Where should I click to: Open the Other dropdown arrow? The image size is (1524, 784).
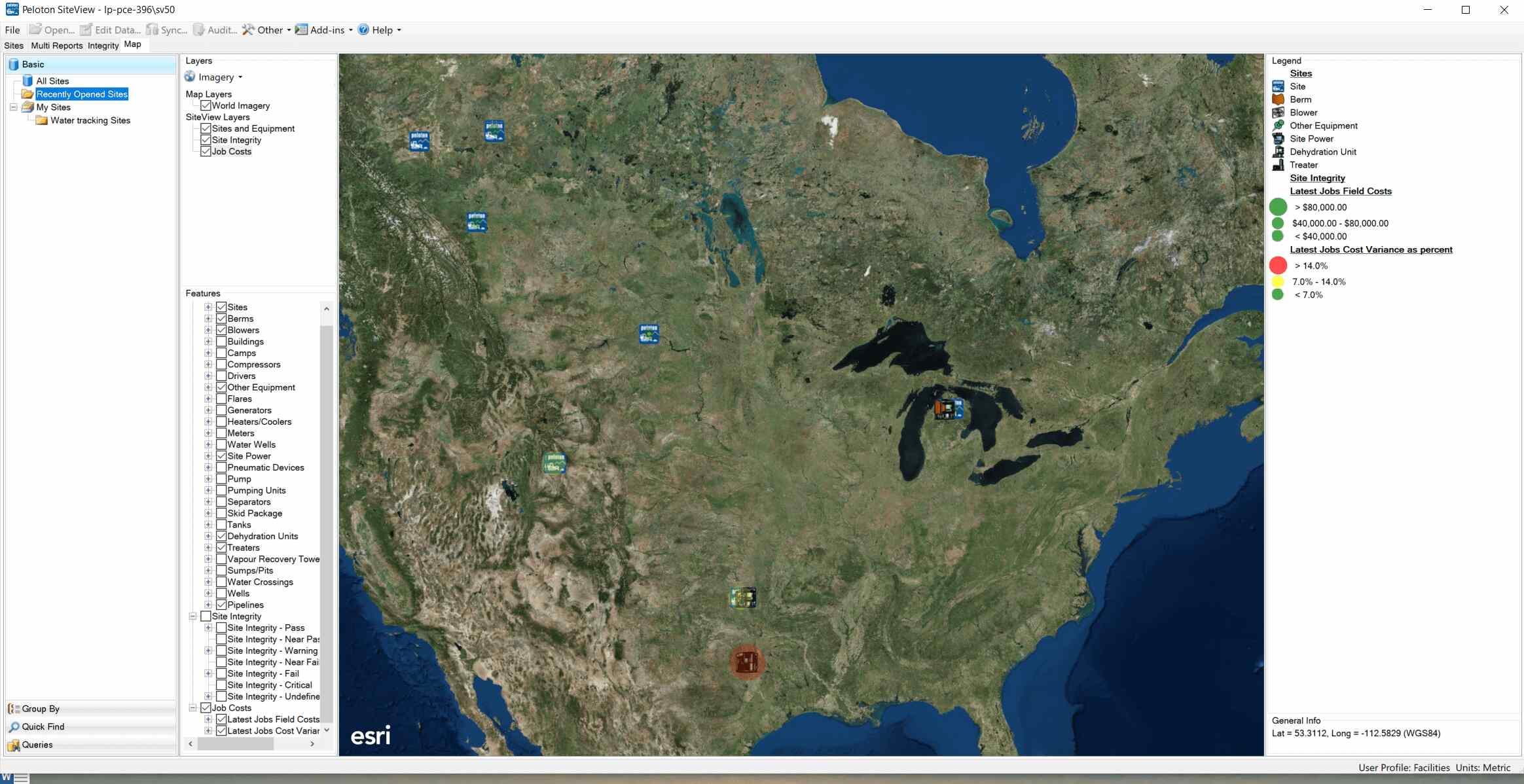pyautogui.click(x=289, y=30)
